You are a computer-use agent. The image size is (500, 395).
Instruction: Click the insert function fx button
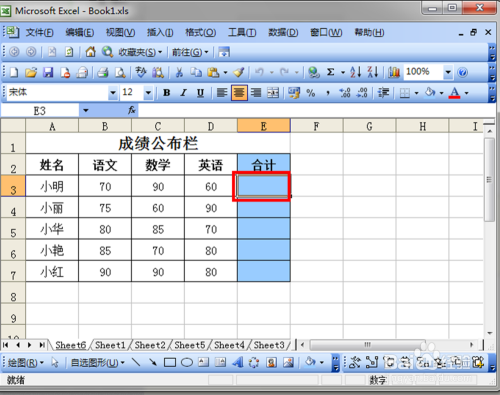pos(132,110)
